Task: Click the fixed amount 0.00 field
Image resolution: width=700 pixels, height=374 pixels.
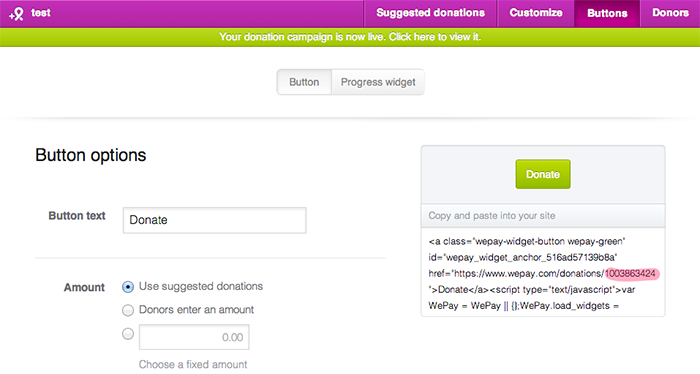Action: pyautogui.click(x=194, y=337)
